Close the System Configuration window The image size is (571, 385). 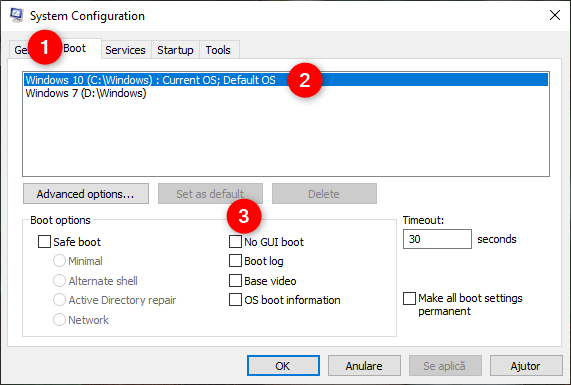coord(555,15)
